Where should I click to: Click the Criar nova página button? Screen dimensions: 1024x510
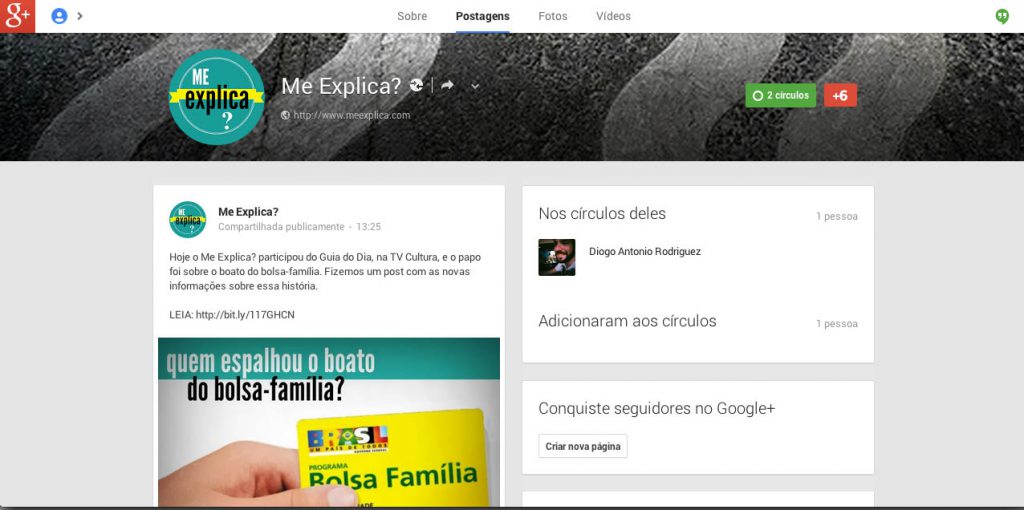point(583,447)
